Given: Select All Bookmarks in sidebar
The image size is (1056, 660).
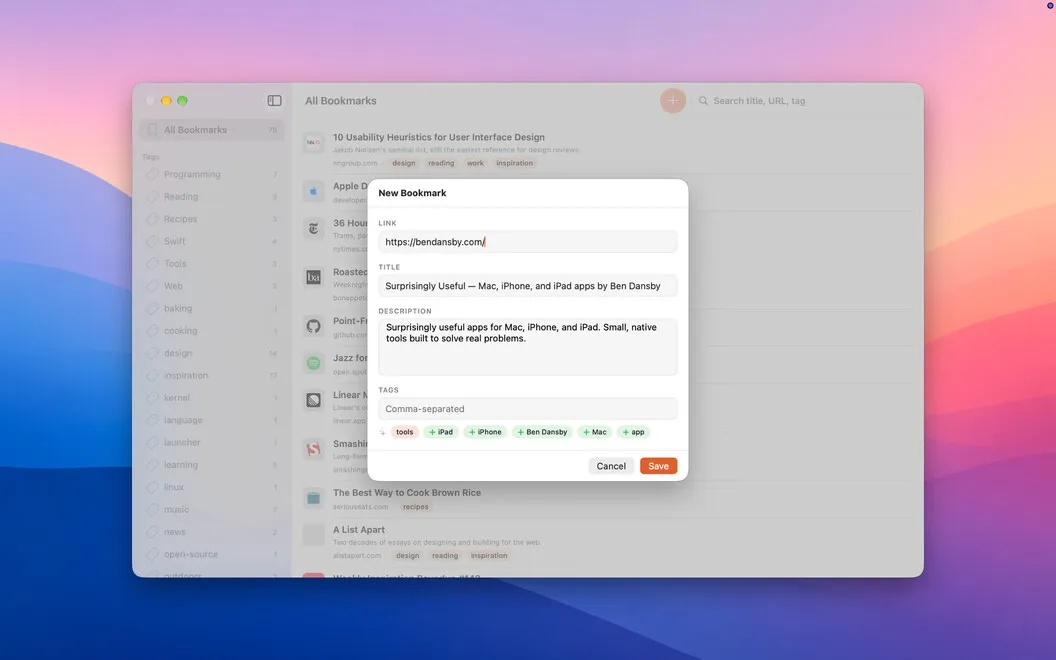Looking at the screenshot, I should 211,130.
